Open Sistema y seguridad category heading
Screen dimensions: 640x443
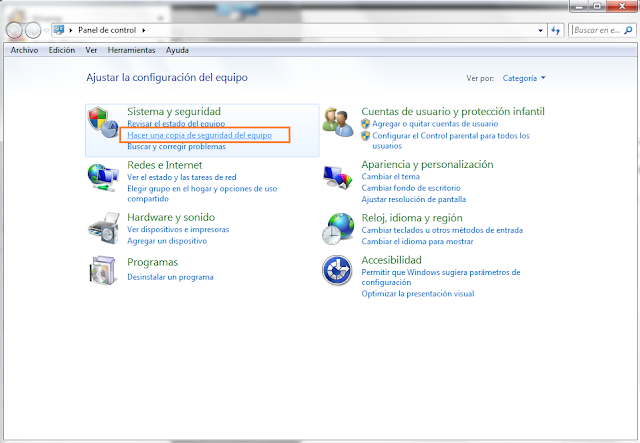tap(174, 111)
